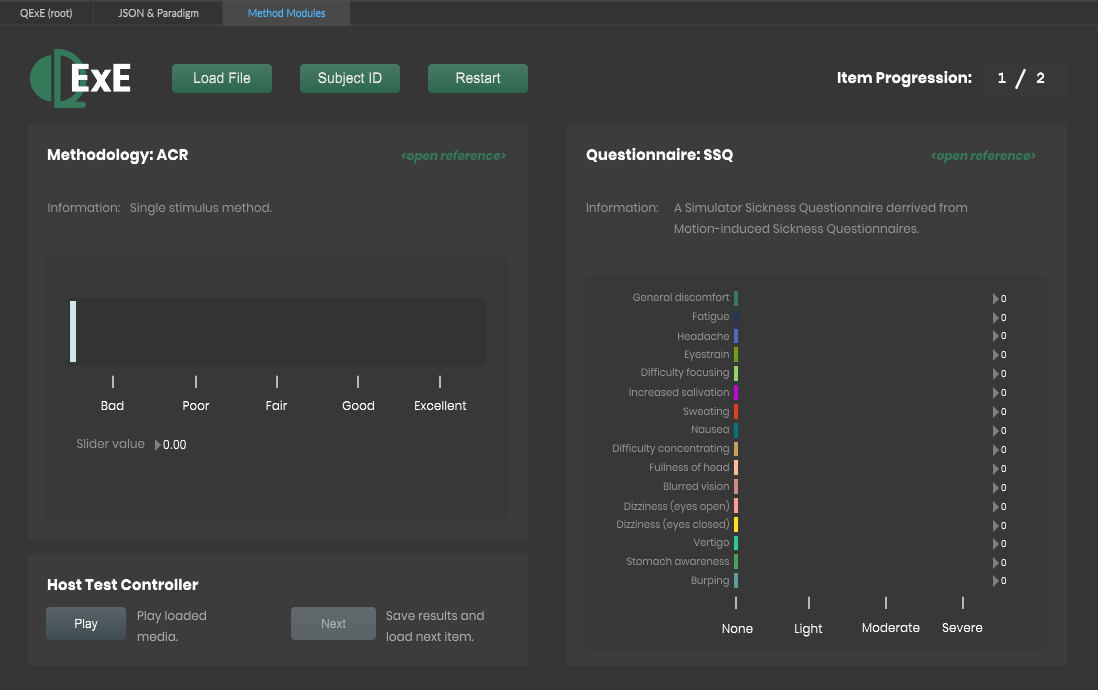Click the Increased salivation value number box
1098x690 pixels.
pyautogui.click(x=1000, y=393)
